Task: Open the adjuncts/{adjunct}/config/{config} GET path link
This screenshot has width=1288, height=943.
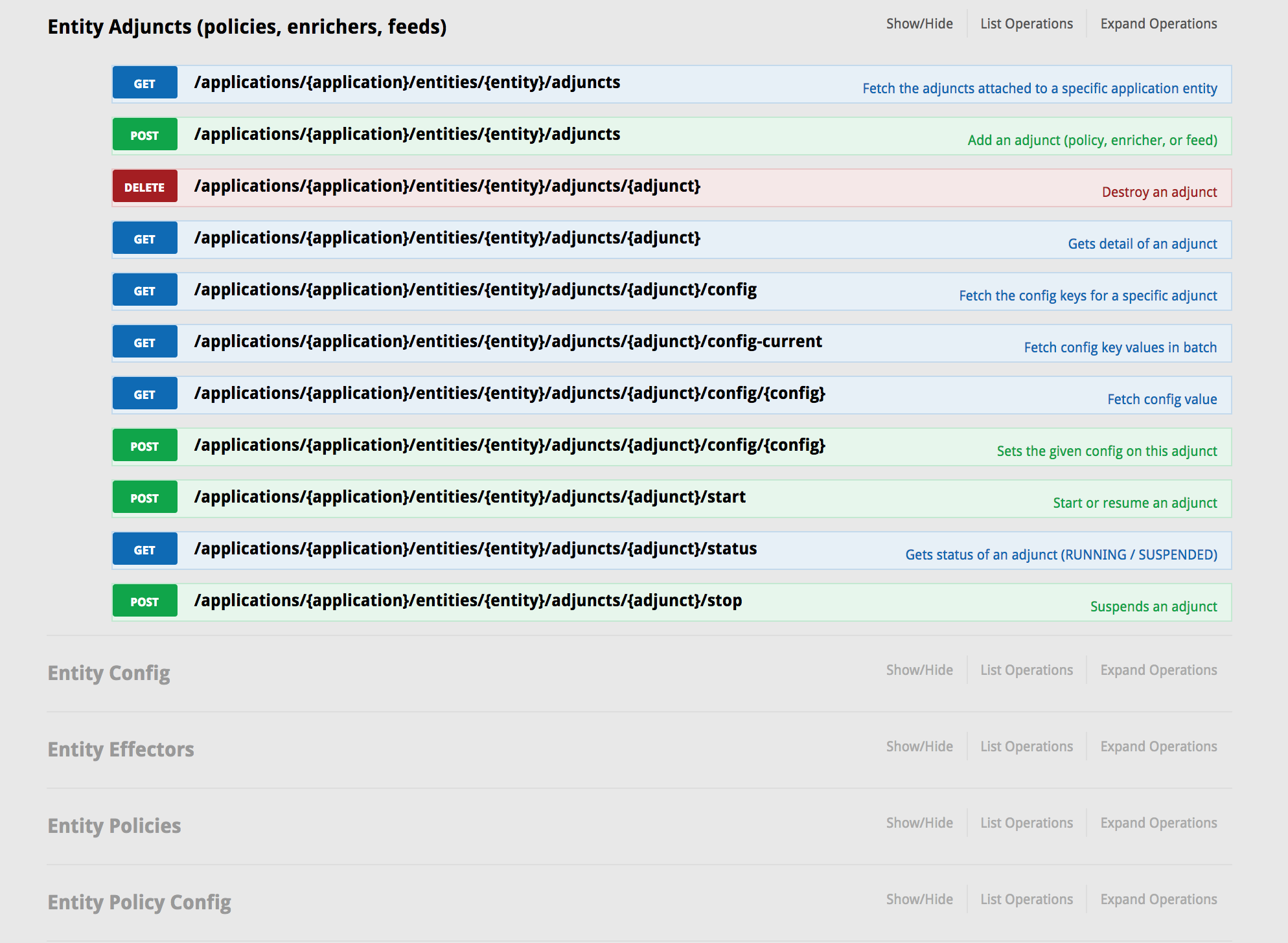Action: (509, 393)
